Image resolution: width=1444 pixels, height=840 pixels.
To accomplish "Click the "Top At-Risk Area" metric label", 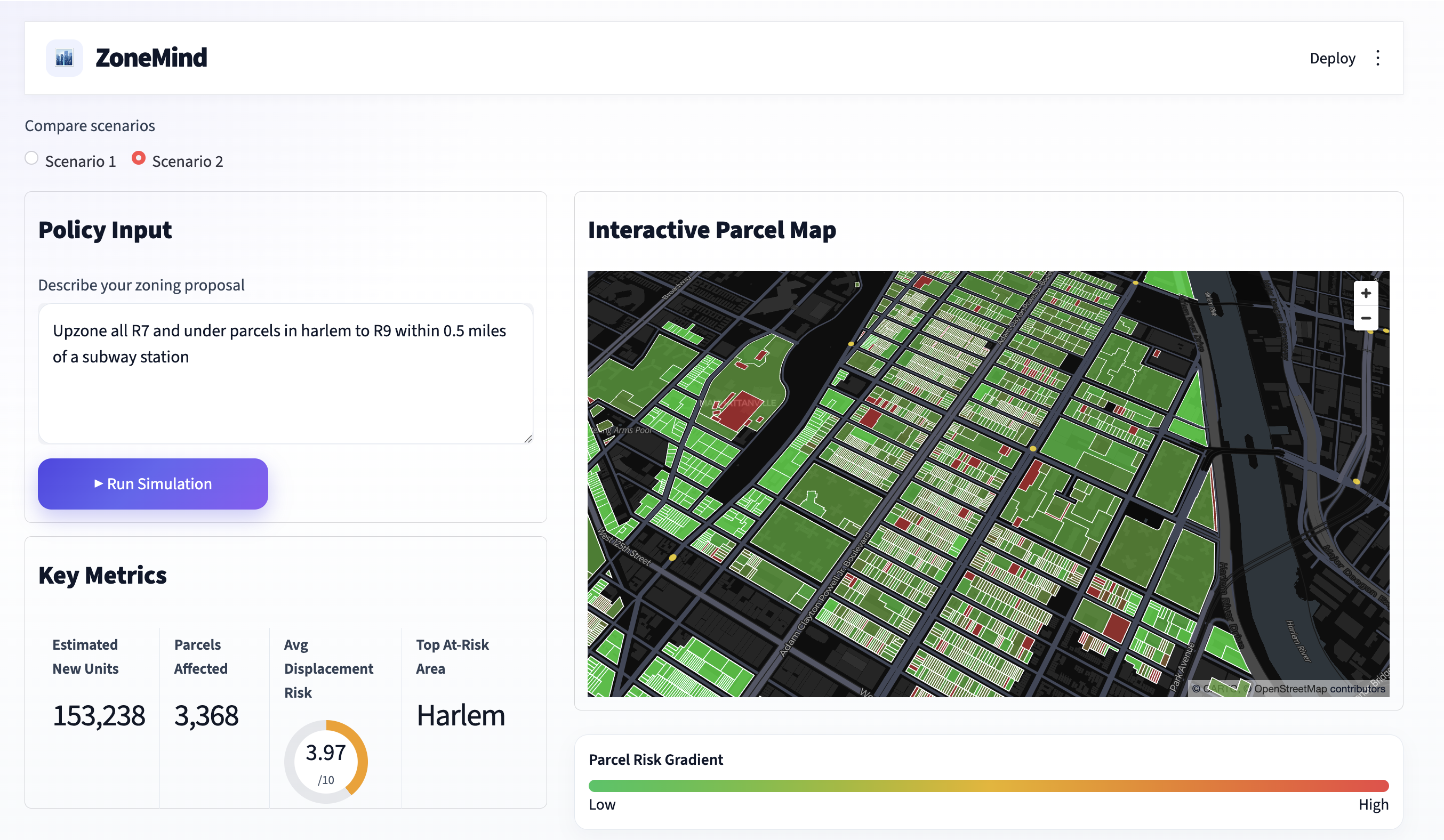I will click(x=453, y=657).
